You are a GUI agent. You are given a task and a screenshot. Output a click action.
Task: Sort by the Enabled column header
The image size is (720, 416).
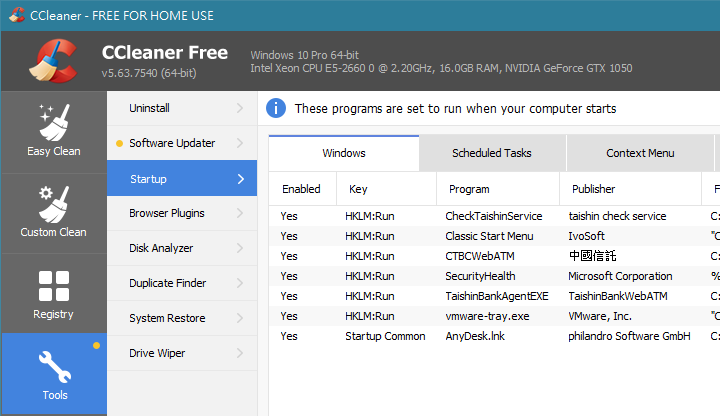[x=303, y=189]
